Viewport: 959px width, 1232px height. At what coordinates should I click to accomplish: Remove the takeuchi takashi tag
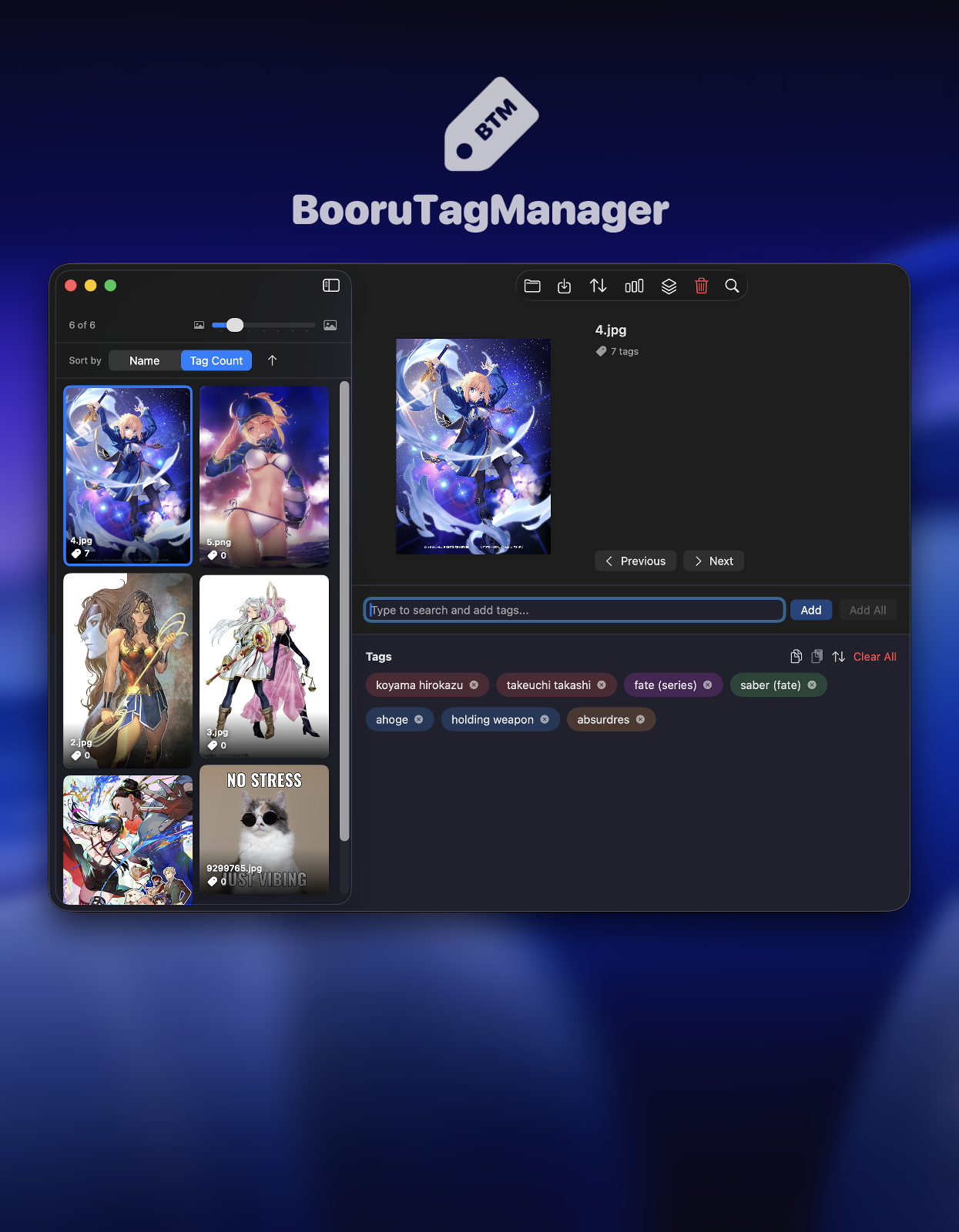pos(602,685)
